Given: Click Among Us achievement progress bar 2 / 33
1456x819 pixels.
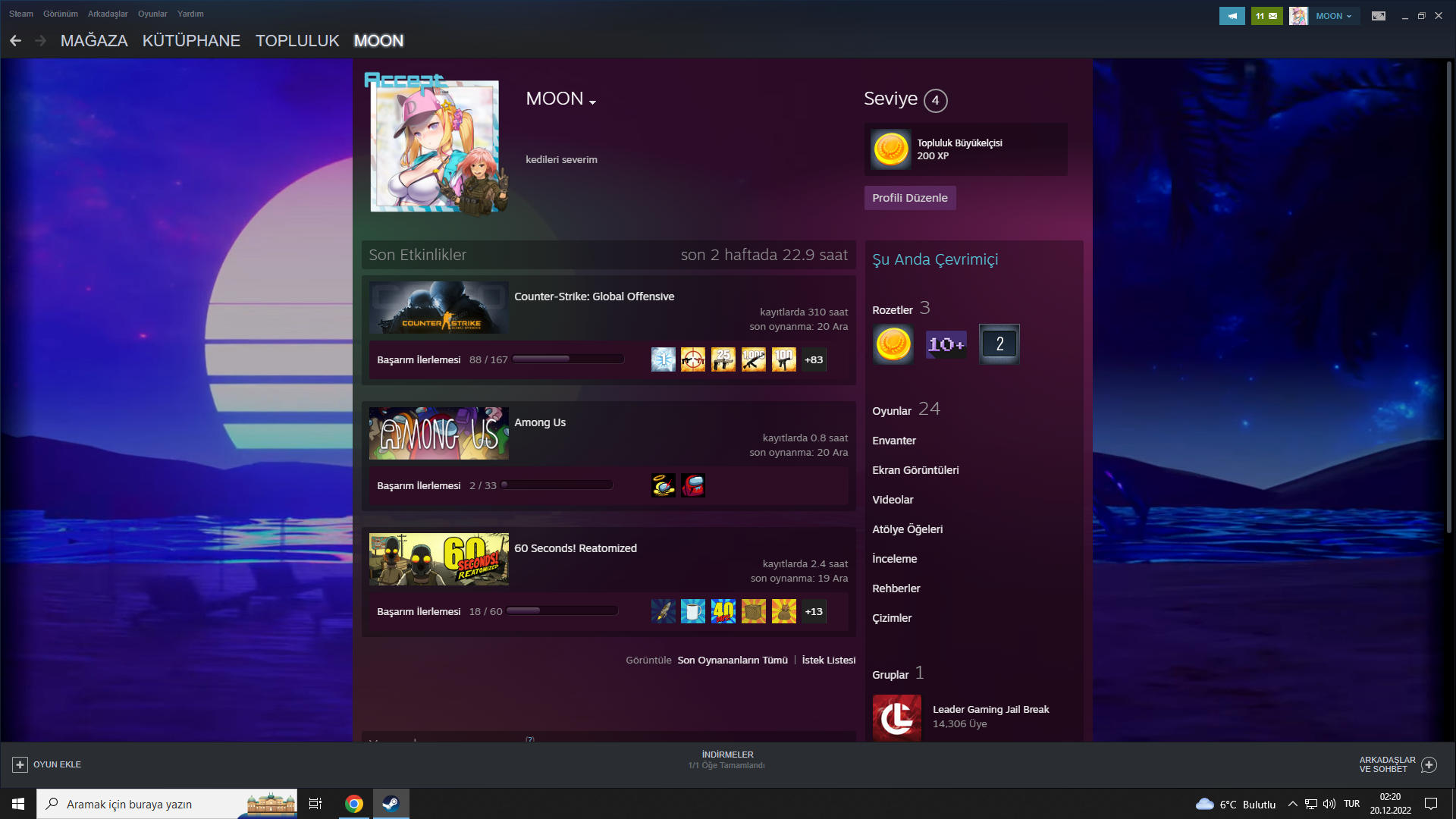Looking at the screenshot, I should coord(557,485).
